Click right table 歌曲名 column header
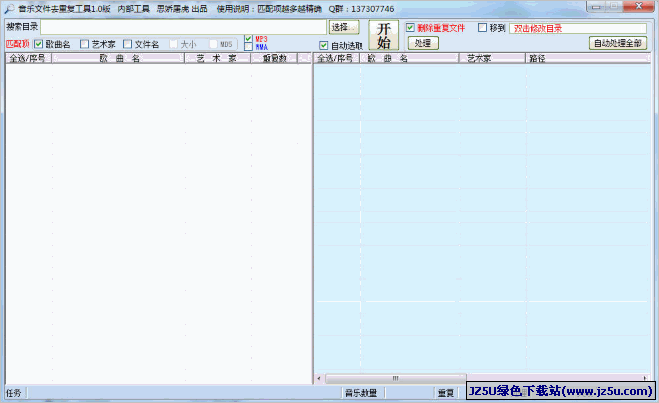 (409, 58)
